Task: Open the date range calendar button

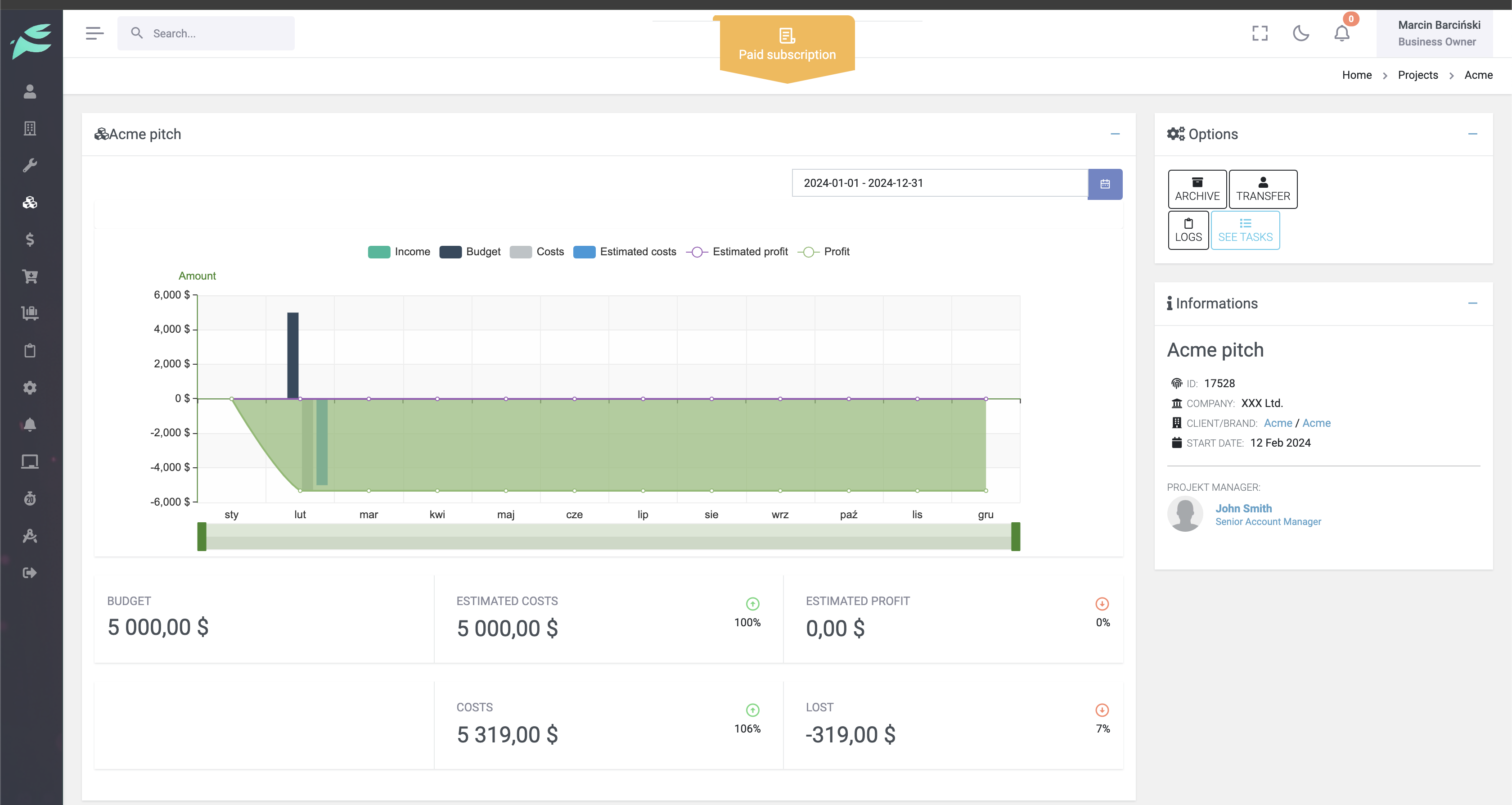Action: (x=1105, y=184)
